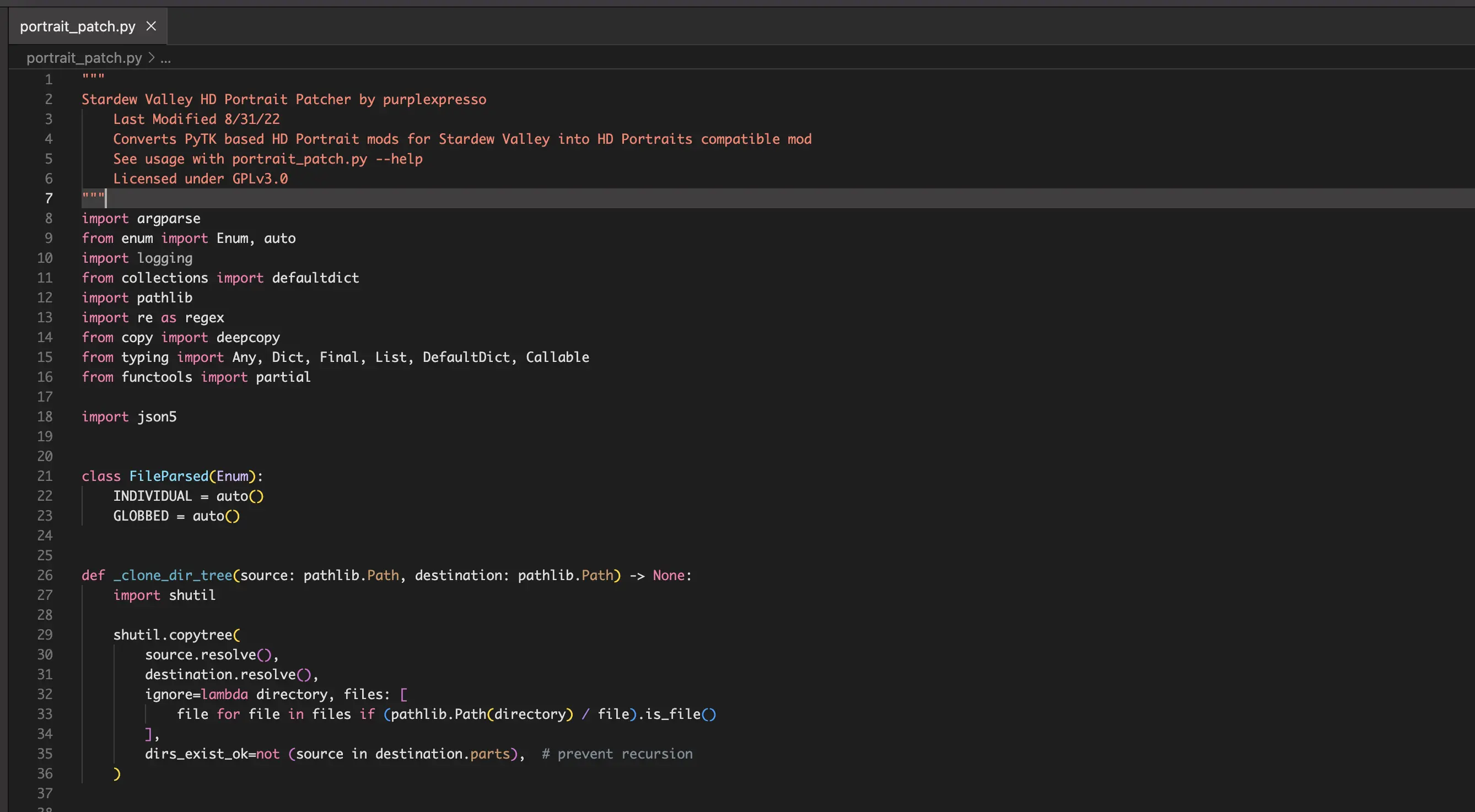1475x812 pixels.
Task: Click line number 21 in gutter
Action: tap(45, 475)
